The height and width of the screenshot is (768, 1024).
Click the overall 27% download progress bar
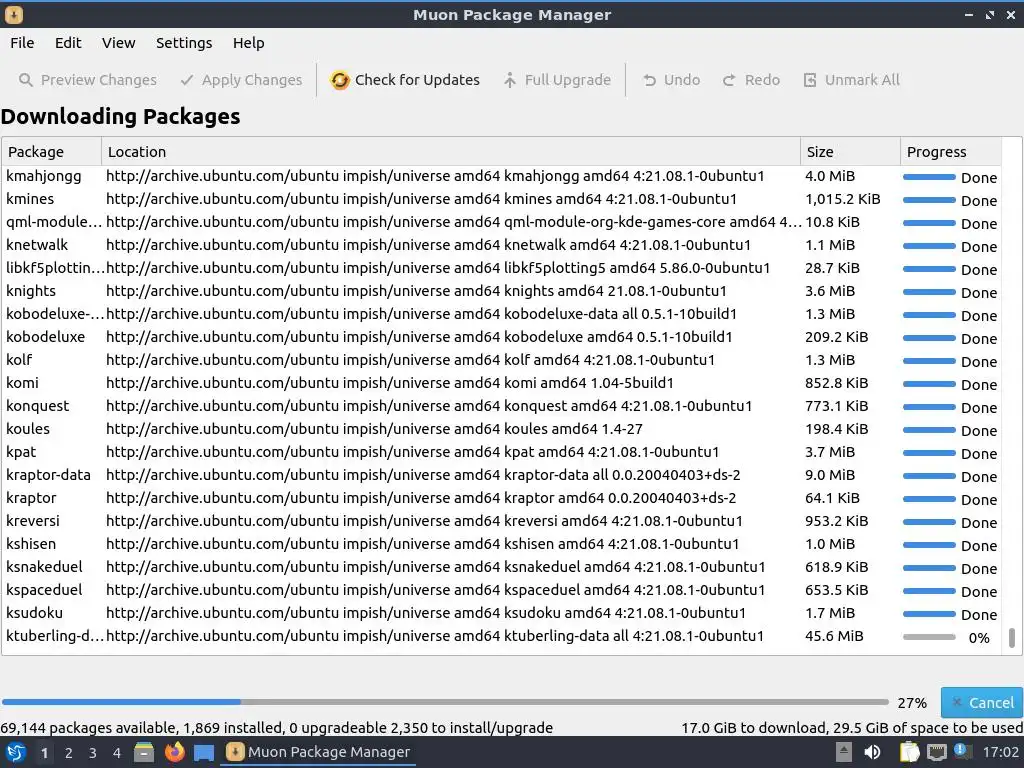click(445, 702)
